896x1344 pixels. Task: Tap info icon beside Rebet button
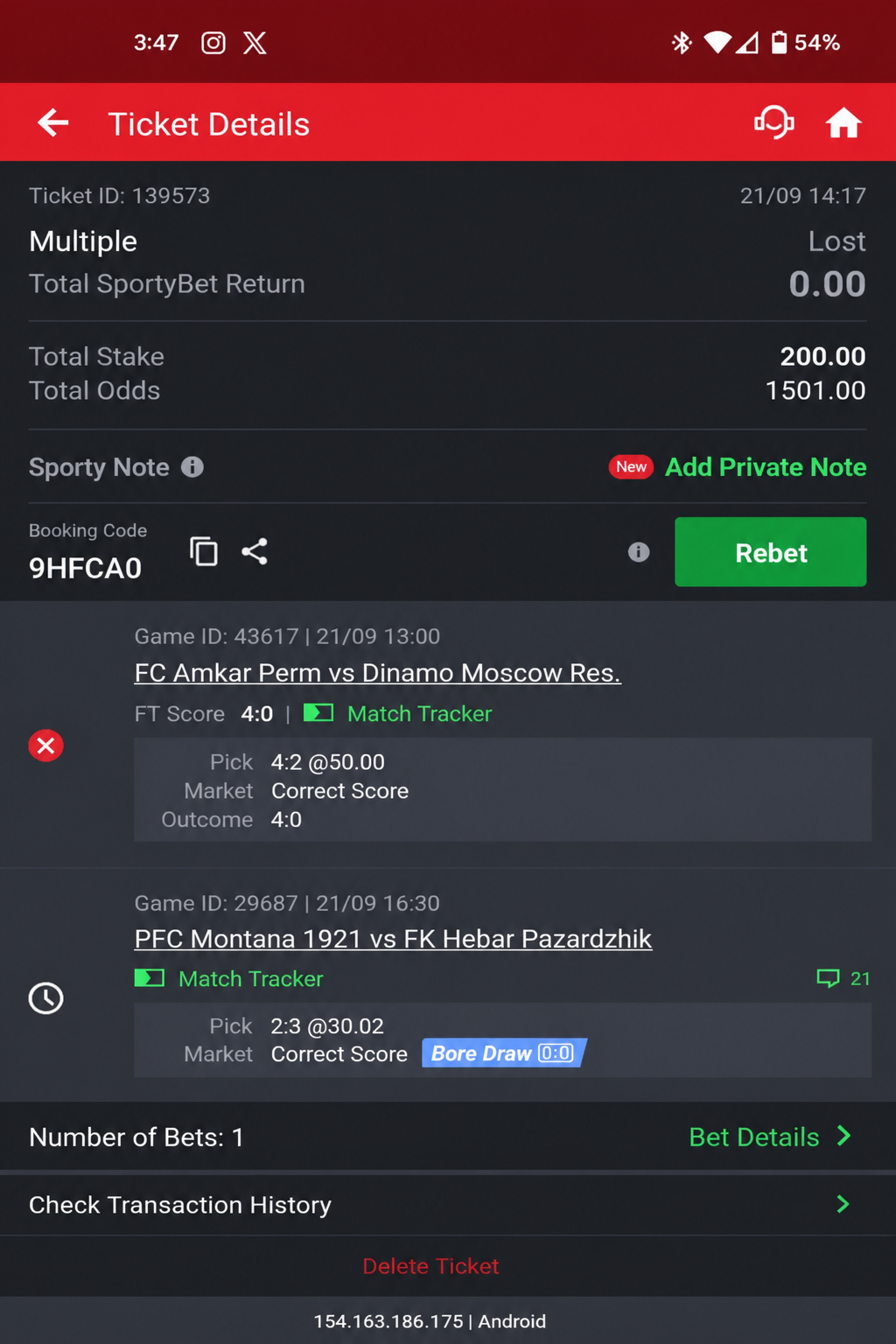point(639,552)
